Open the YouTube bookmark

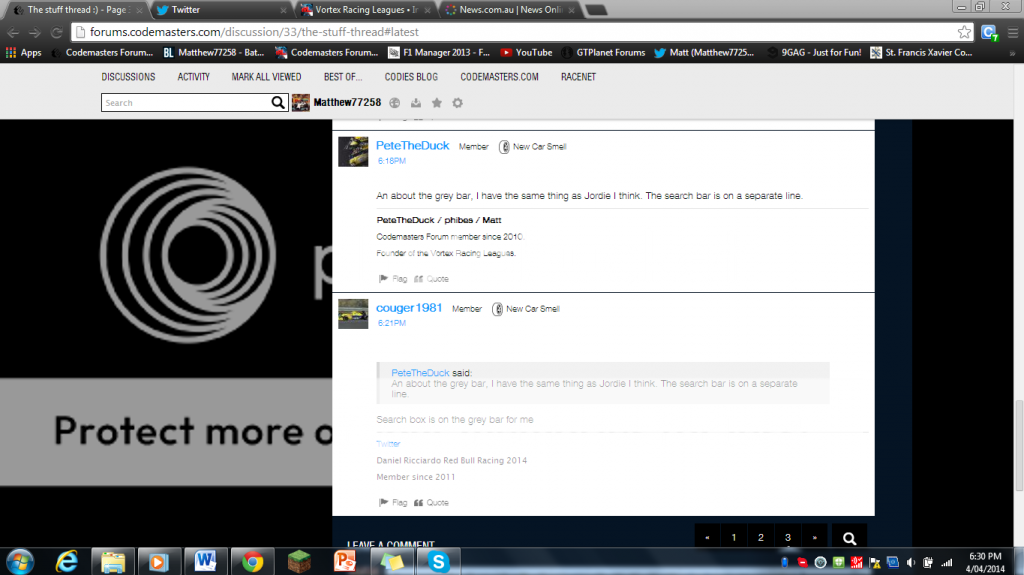[x=526, y=53]
